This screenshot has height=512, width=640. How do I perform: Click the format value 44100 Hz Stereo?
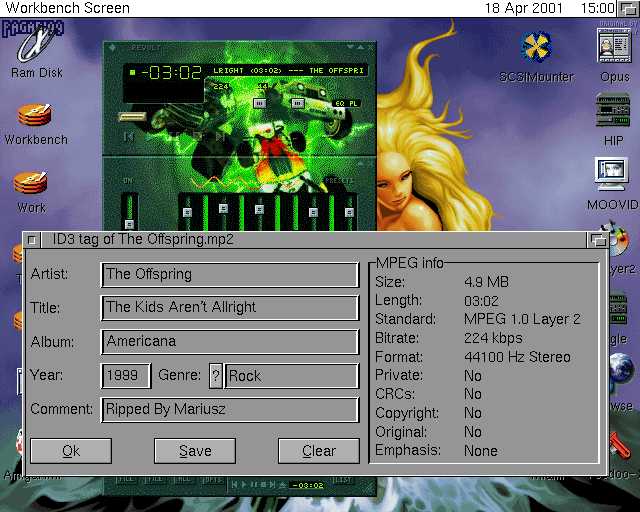point(517,357)
